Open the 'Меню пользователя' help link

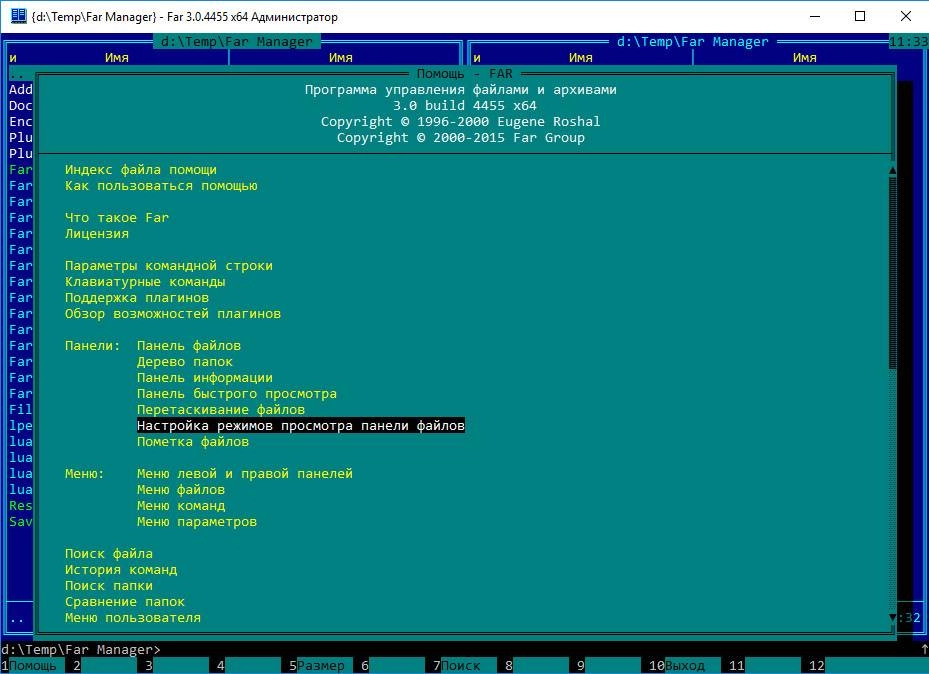(x=133, y=618)
